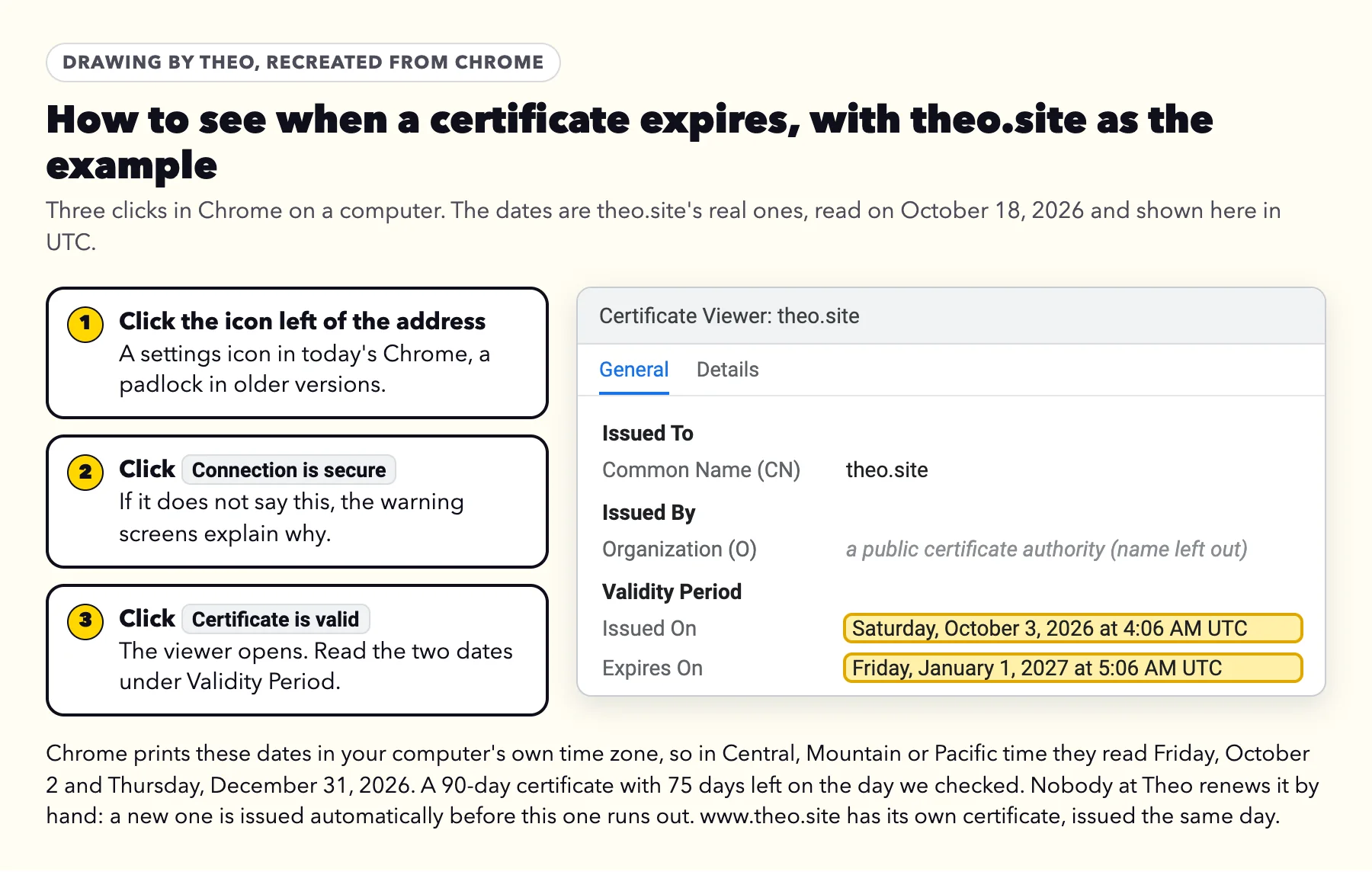Click the 'Common Name (CN)' label
Image resolution: width=1372 pixels, height=872 pixels.
701,470
